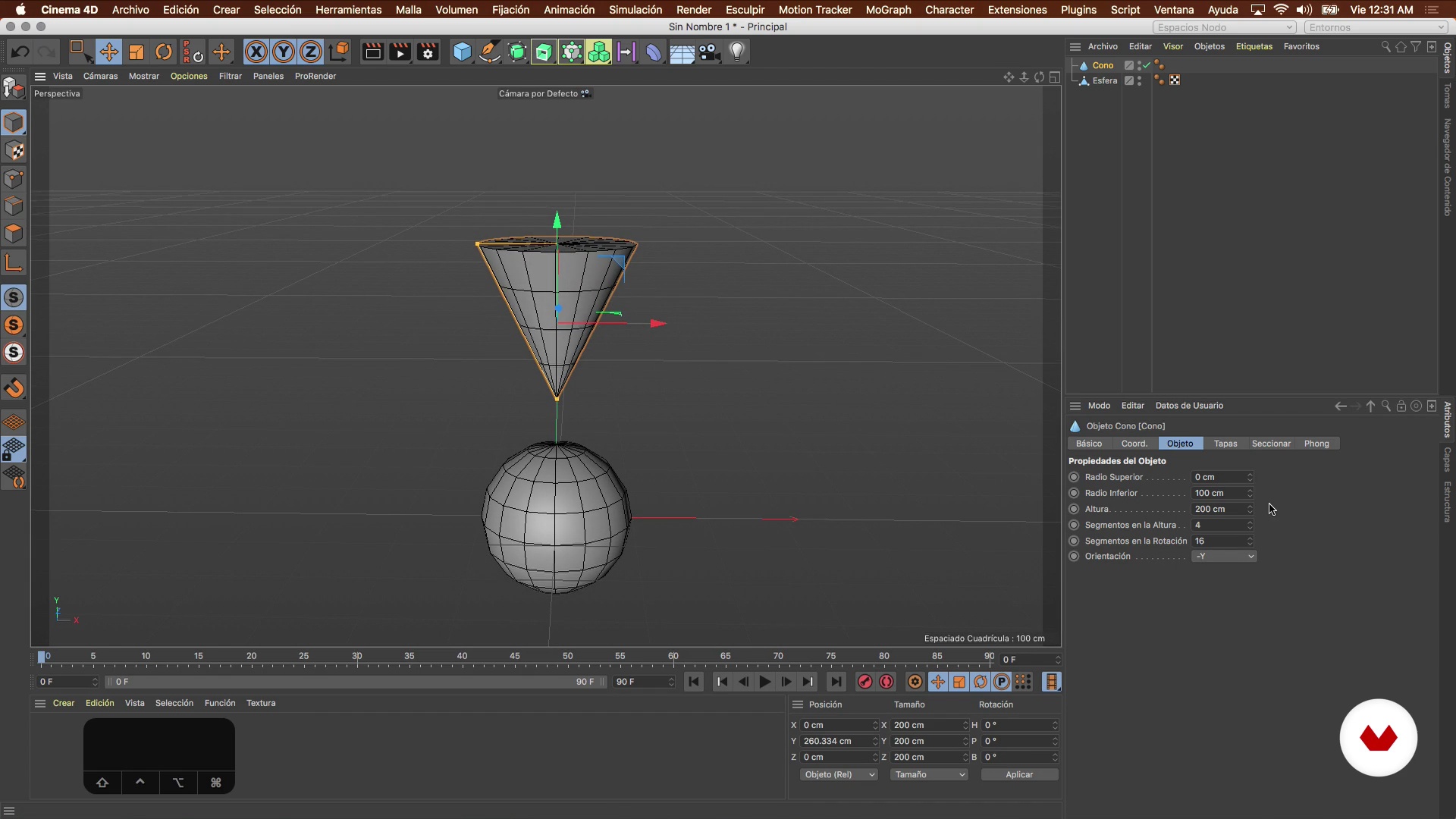
Task: Select the Spline pen tool
Action: 490,52
